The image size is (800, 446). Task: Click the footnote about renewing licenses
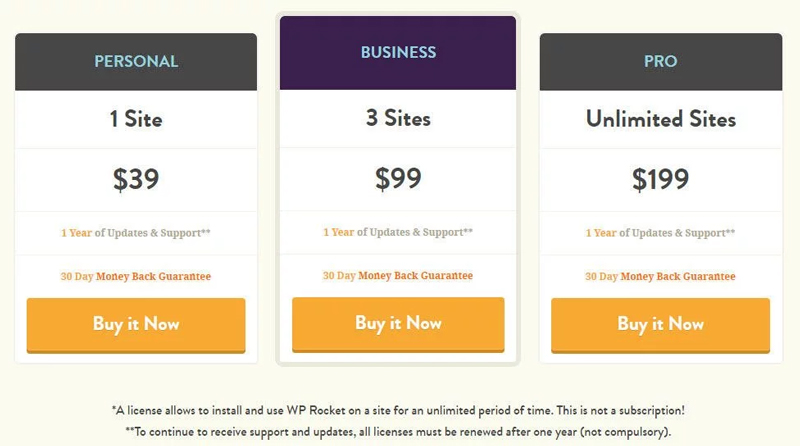(398, 432)
